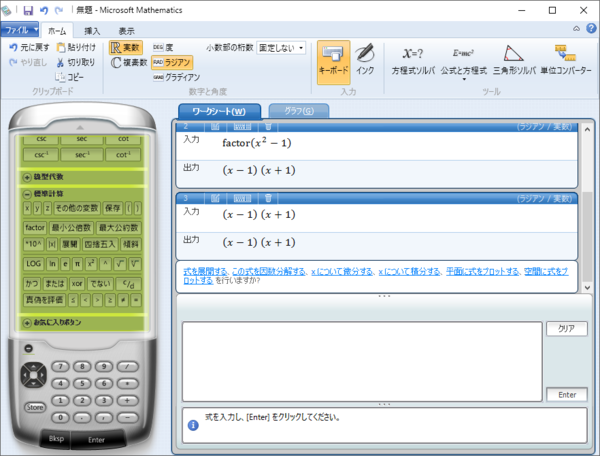Click the calculator Store button
Screen dimensions: 600x456
pyautogui.click(x=35, y=407)
